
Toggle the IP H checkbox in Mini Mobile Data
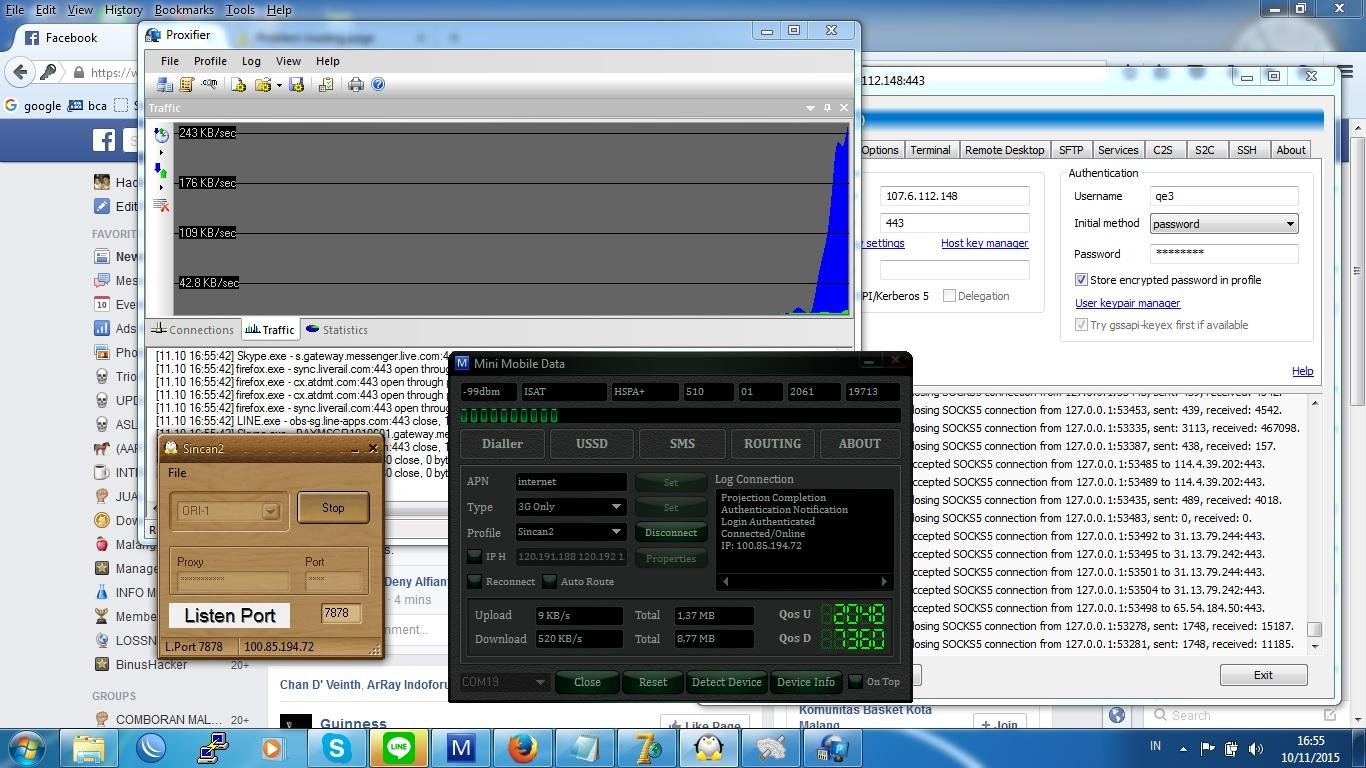[x=475, y=556]
